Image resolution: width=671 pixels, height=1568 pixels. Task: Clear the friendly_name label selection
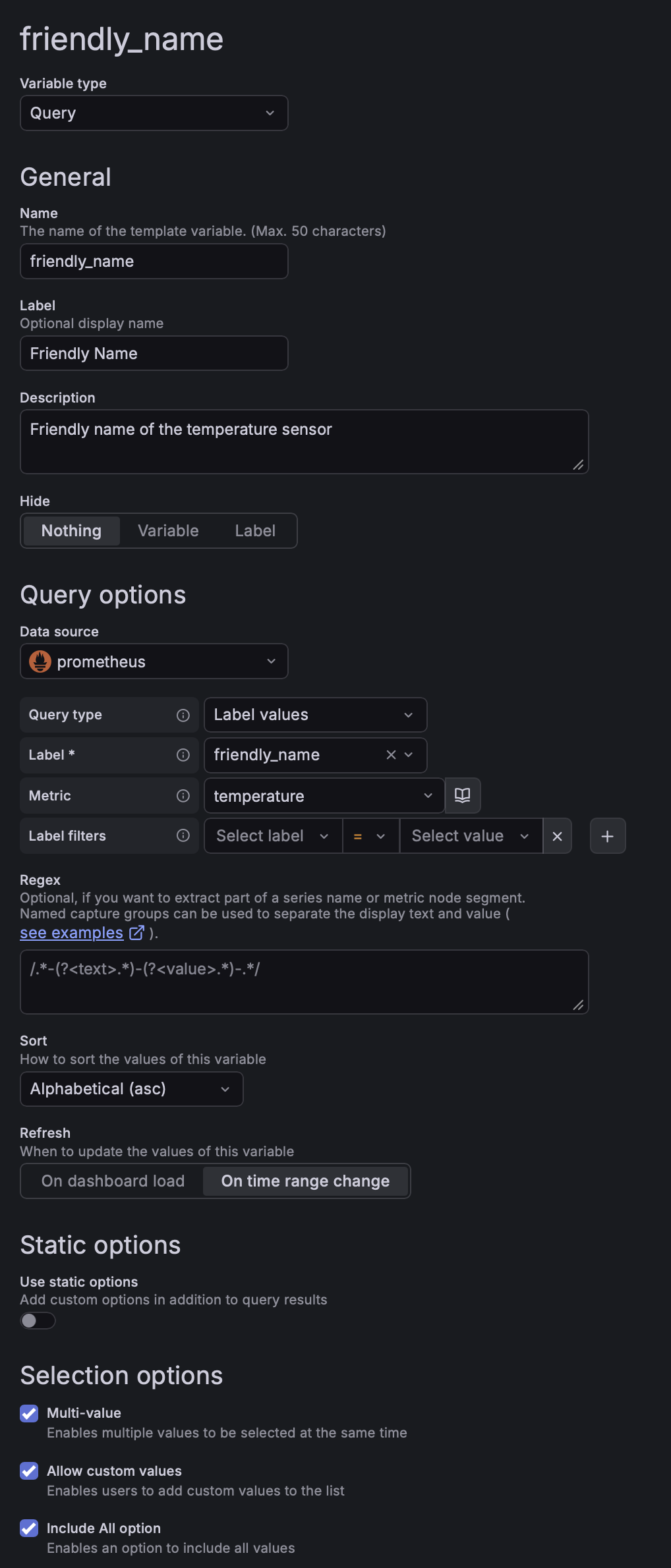click(x=391, y=755)
